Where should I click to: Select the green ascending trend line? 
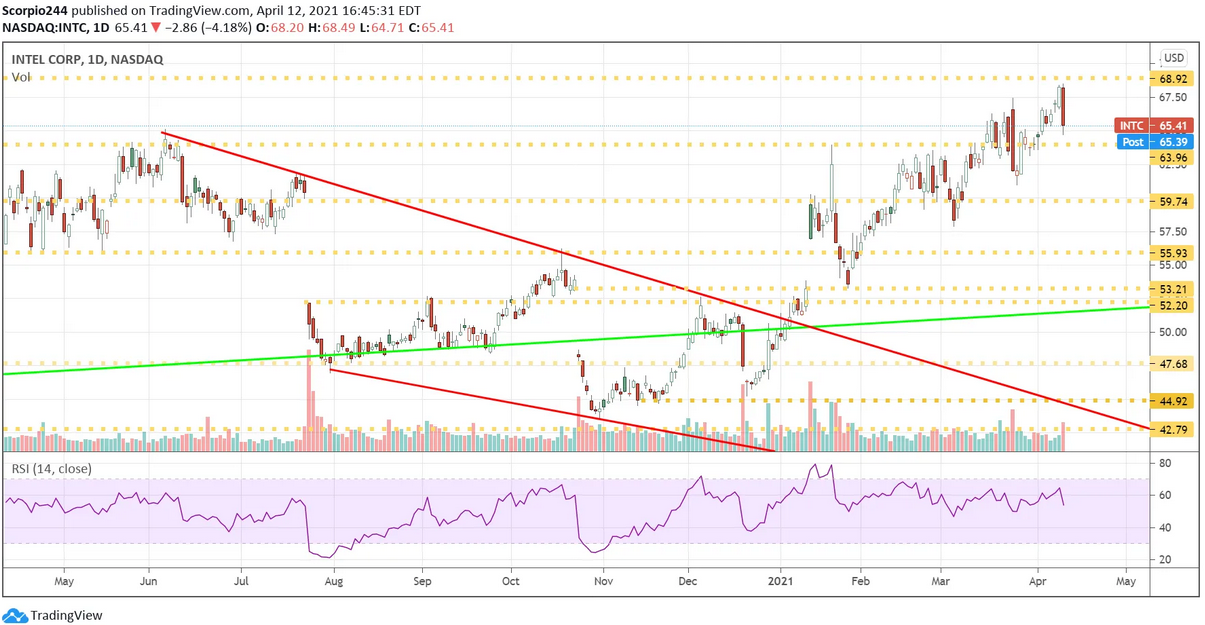click(x=576, y=341)
